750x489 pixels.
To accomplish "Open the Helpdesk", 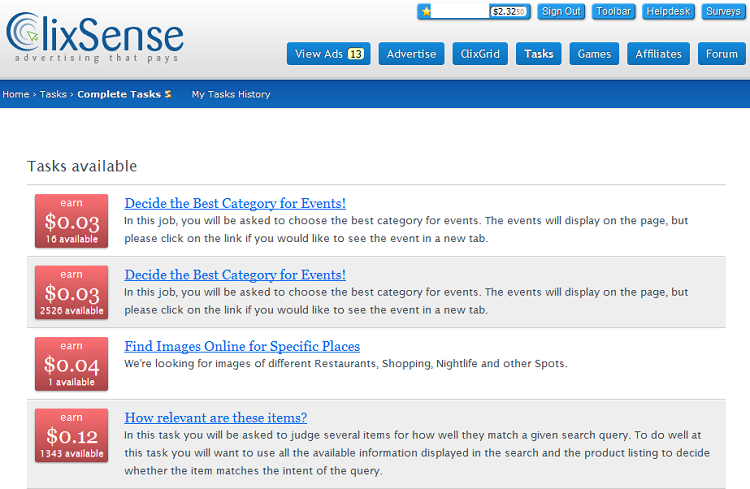I will coord(668,11).
